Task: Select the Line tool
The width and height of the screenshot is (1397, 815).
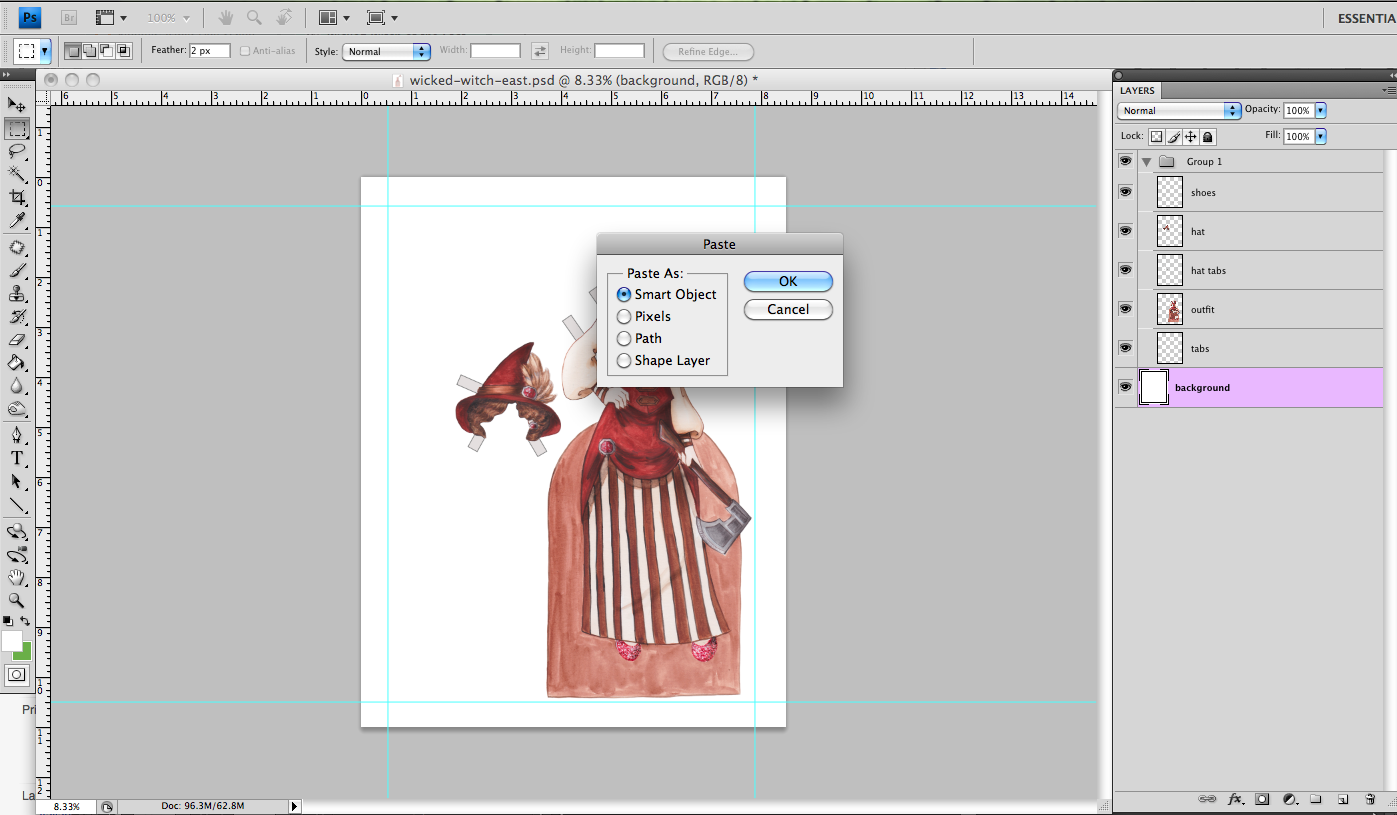Action: pos(17,505)
